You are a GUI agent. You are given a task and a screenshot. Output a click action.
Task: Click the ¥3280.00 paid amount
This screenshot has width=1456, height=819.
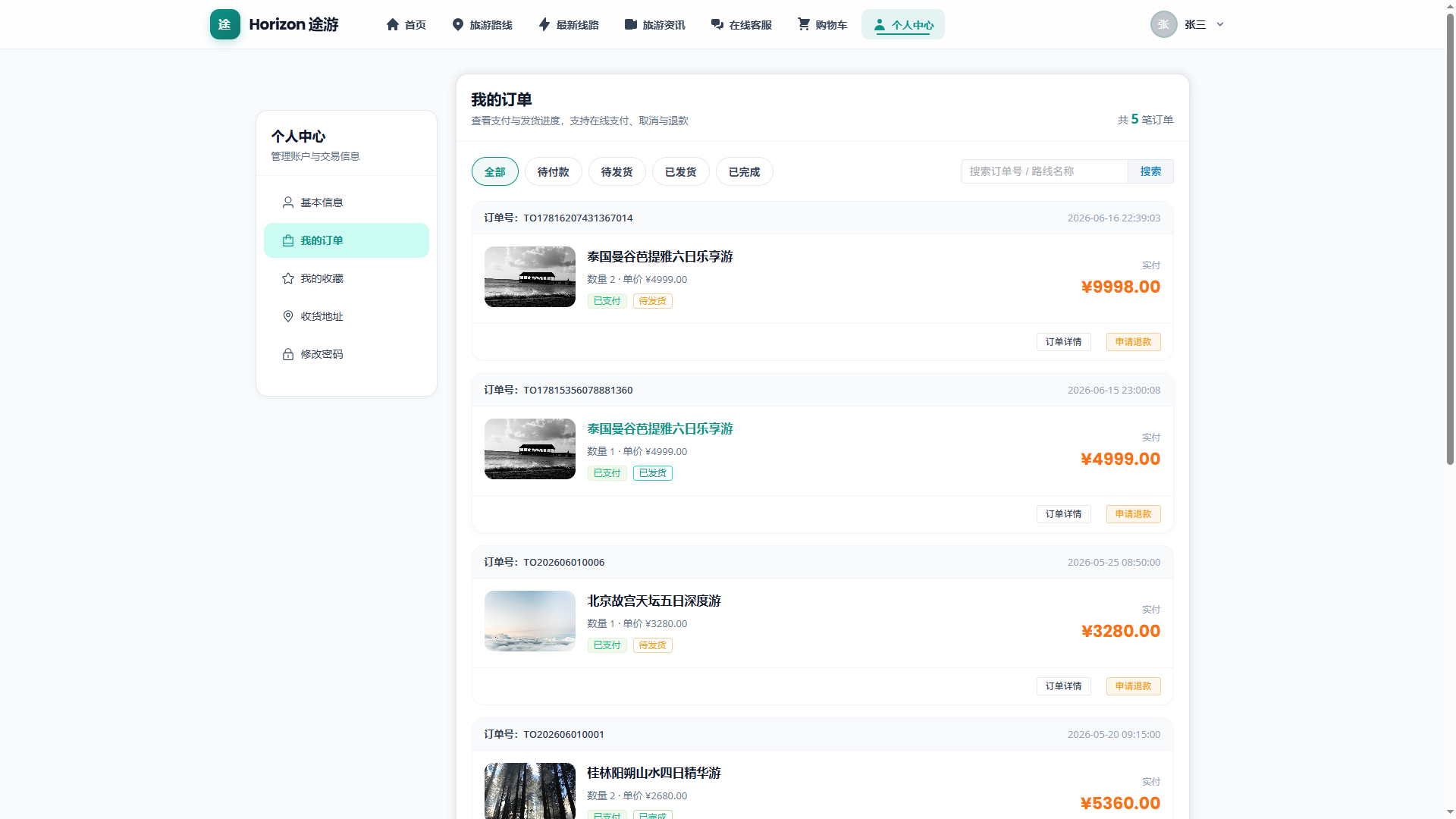1121,632
